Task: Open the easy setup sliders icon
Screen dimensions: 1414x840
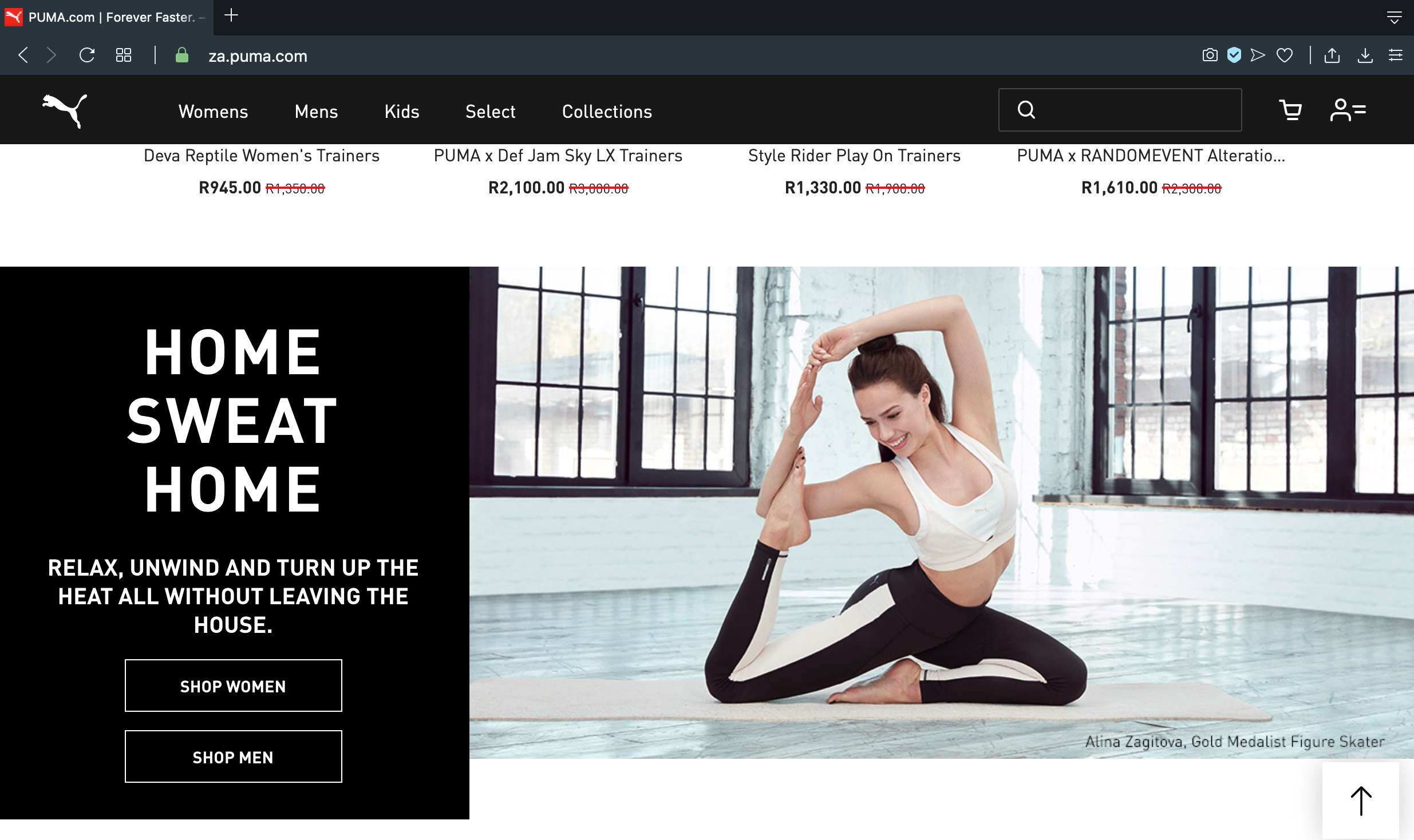Action: [x=1395, y=55]
